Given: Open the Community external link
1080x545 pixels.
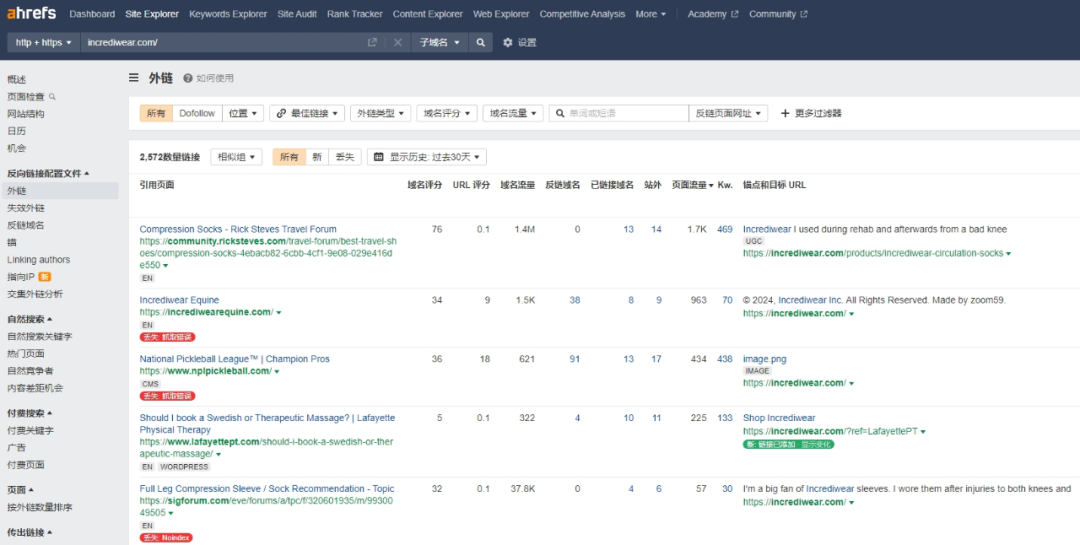Looking at the screenshot, I should tap(778, 14).
